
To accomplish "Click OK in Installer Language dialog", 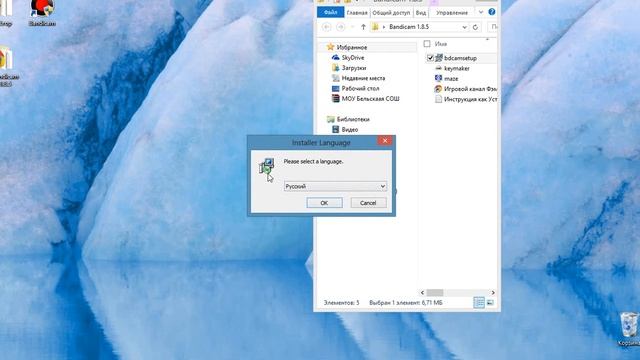I will [324, 203].
